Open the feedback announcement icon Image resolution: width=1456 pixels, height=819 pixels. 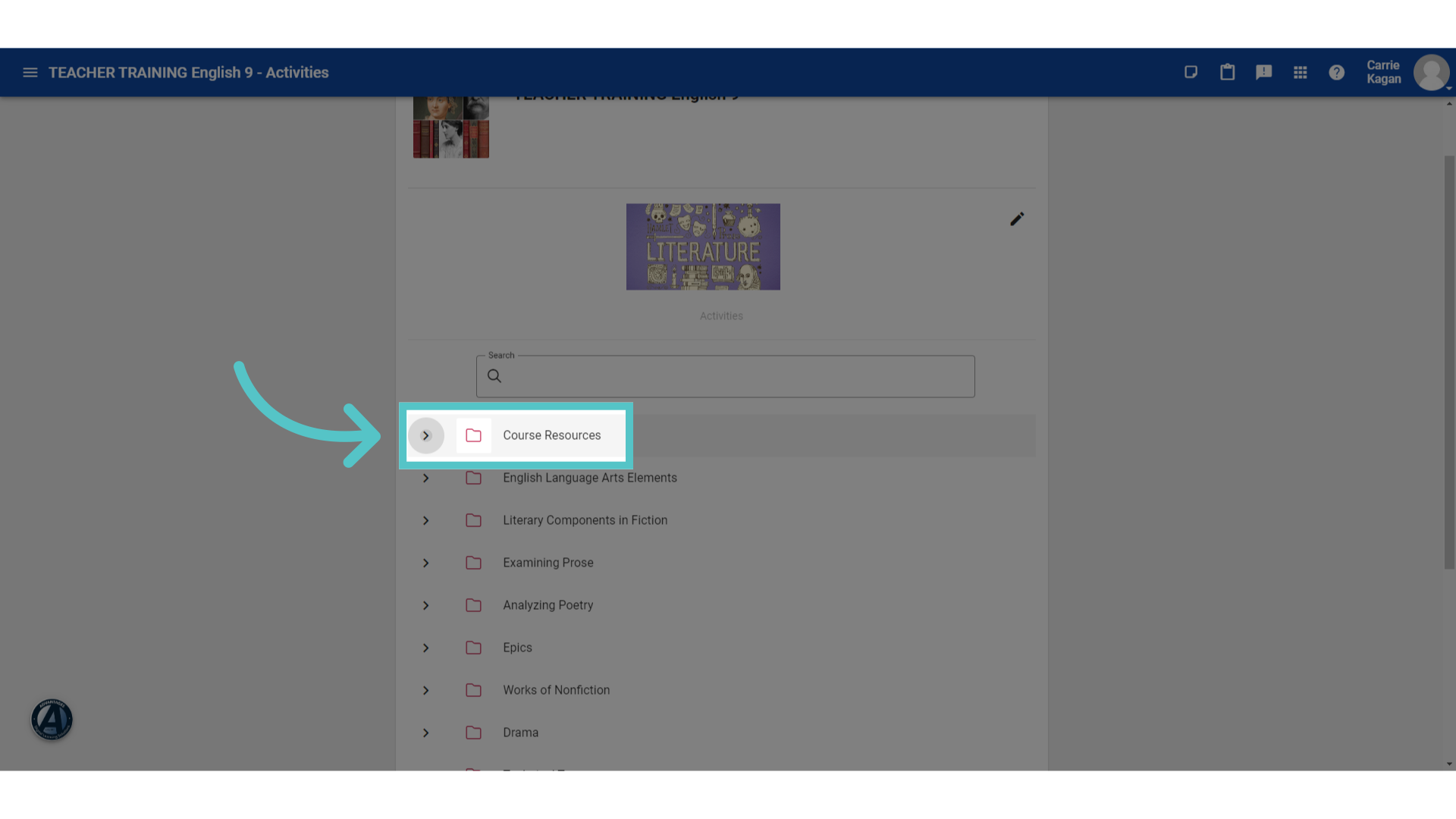[1263, 72]
